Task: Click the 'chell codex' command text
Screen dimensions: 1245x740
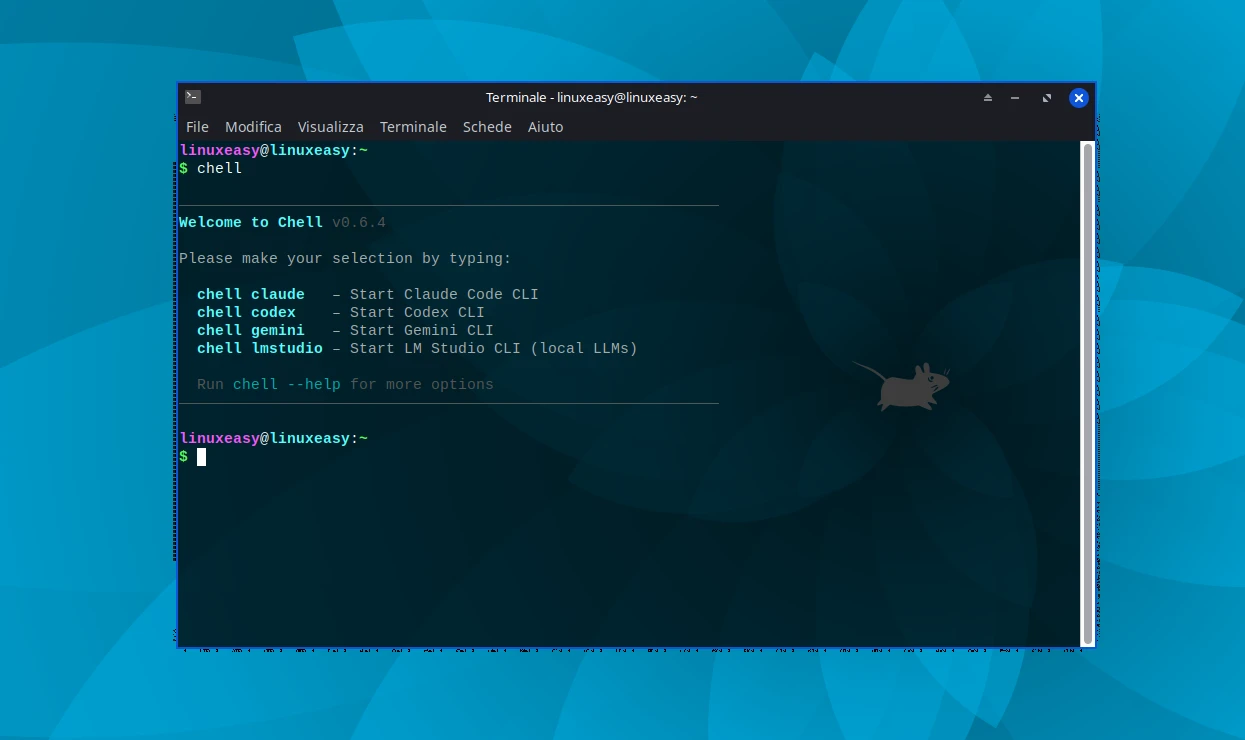Action: pos(246,313)
